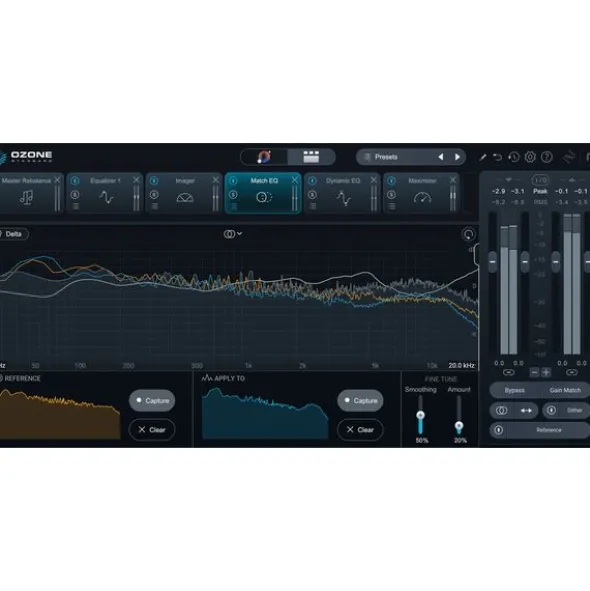
Task: Click the undo arrow icon
Action: click(498, 157)
